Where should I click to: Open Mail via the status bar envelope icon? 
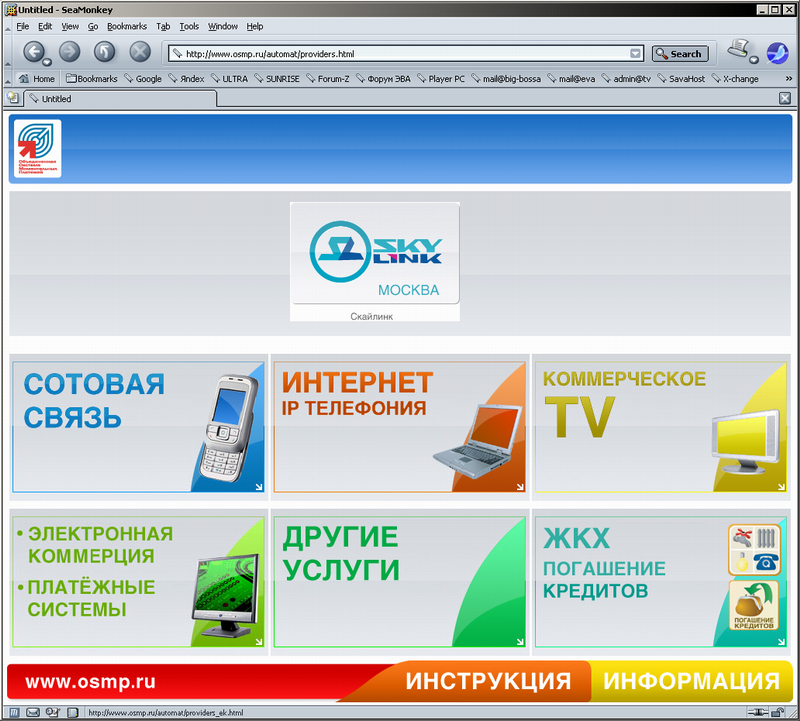pos(33,712)
